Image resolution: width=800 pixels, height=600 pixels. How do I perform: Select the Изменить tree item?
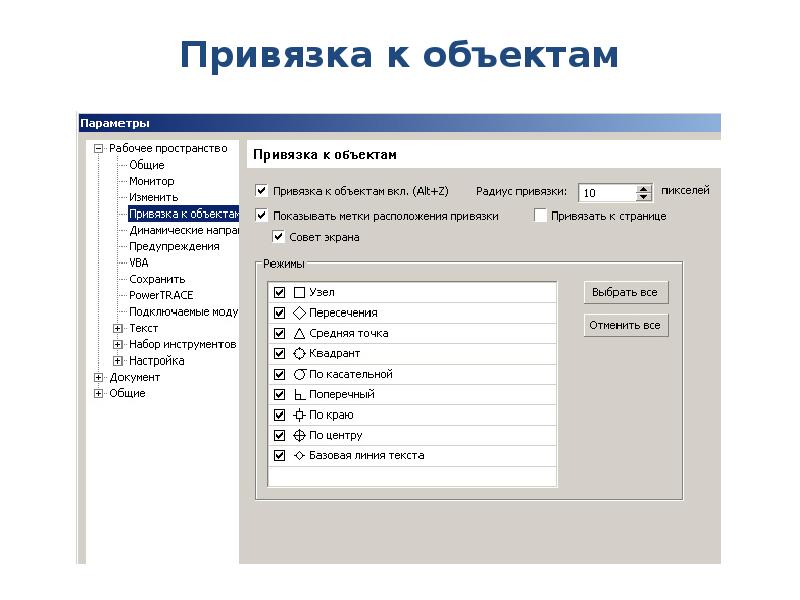tap(154, 197)
